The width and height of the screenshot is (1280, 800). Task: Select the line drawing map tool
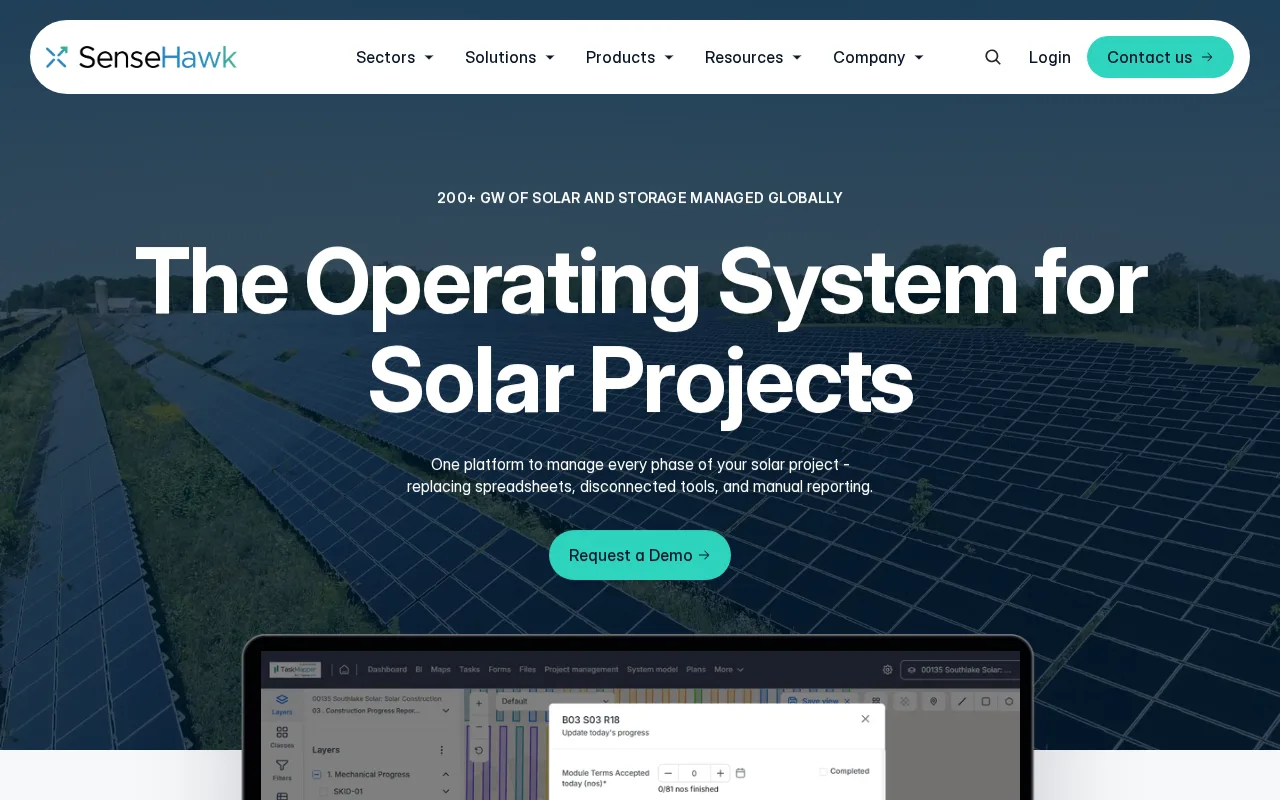(x=962, y=701)
